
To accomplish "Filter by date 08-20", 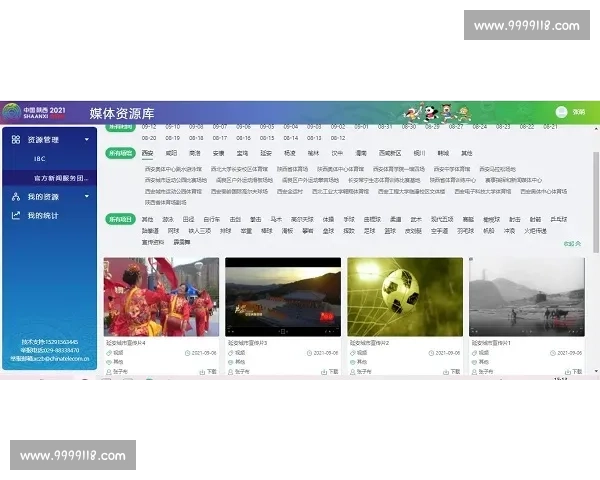I will click(149, 138).
